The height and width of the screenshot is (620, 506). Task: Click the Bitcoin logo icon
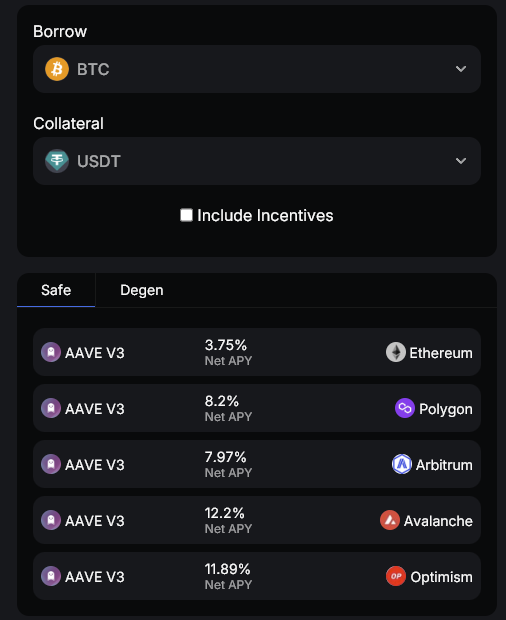click(57, 69)
